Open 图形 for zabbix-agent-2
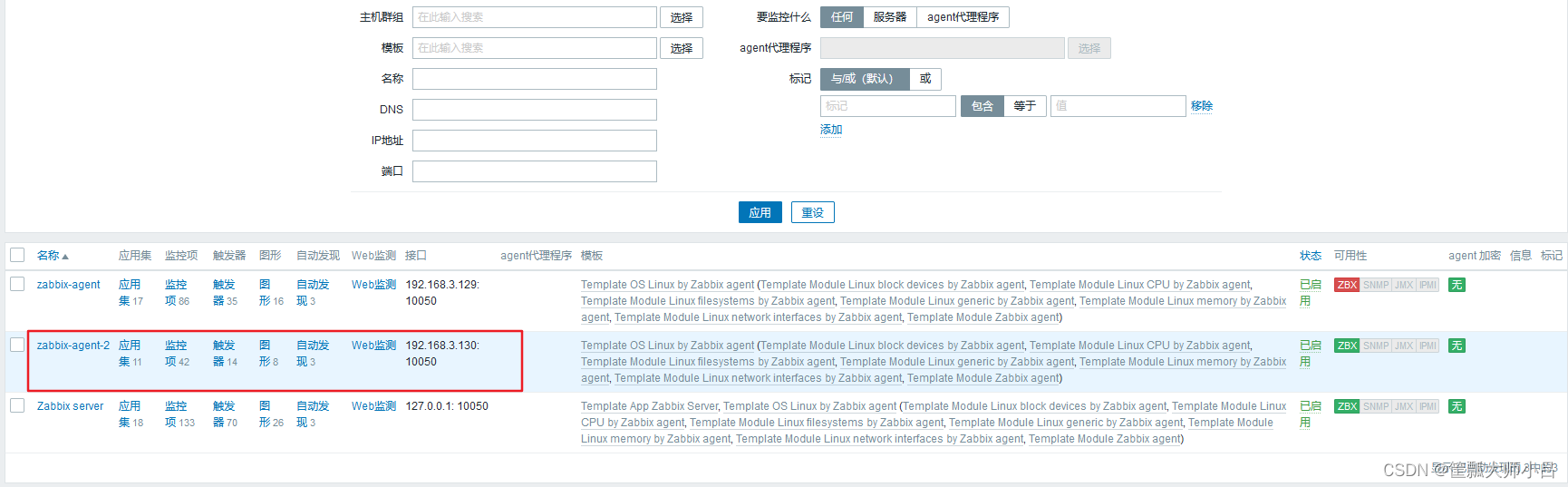The image size is (1568, 487). (x=265, y=354)
